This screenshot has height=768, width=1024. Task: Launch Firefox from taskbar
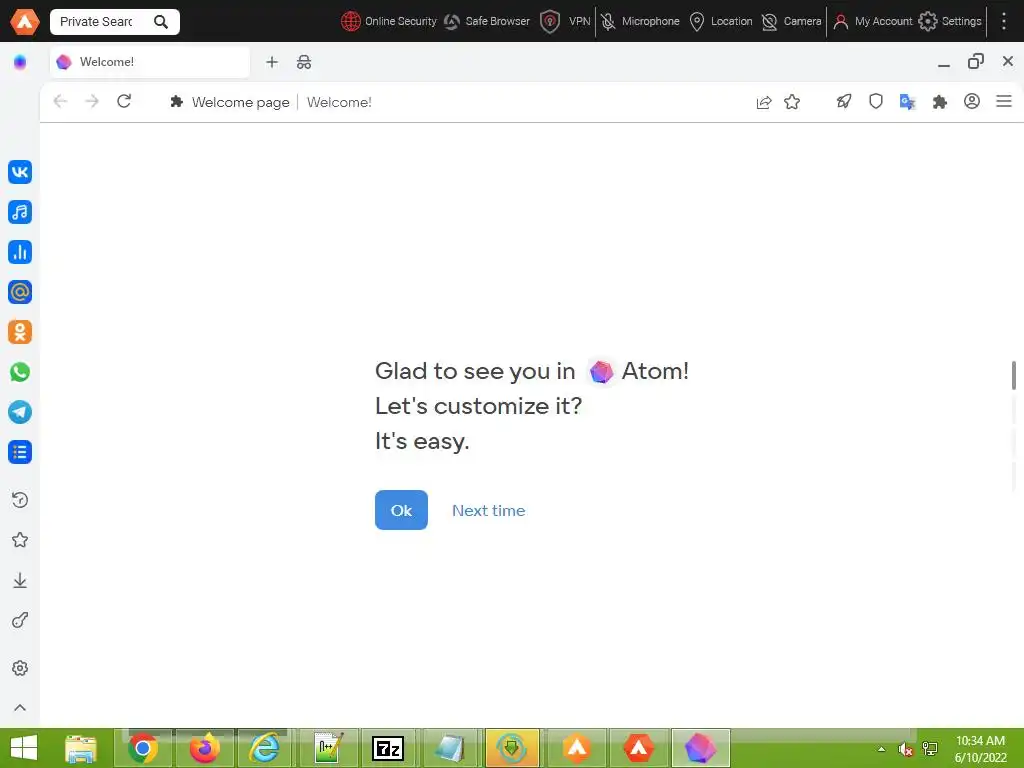204,748
